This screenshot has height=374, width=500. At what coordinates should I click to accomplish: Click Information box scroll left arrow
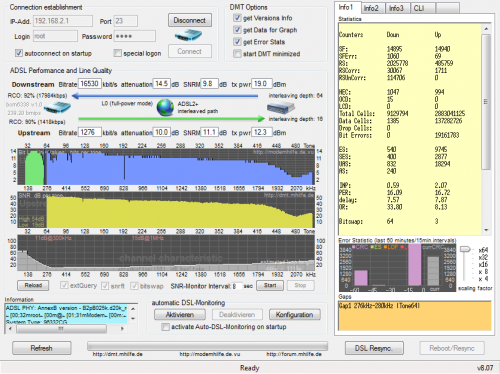(10, 329)
